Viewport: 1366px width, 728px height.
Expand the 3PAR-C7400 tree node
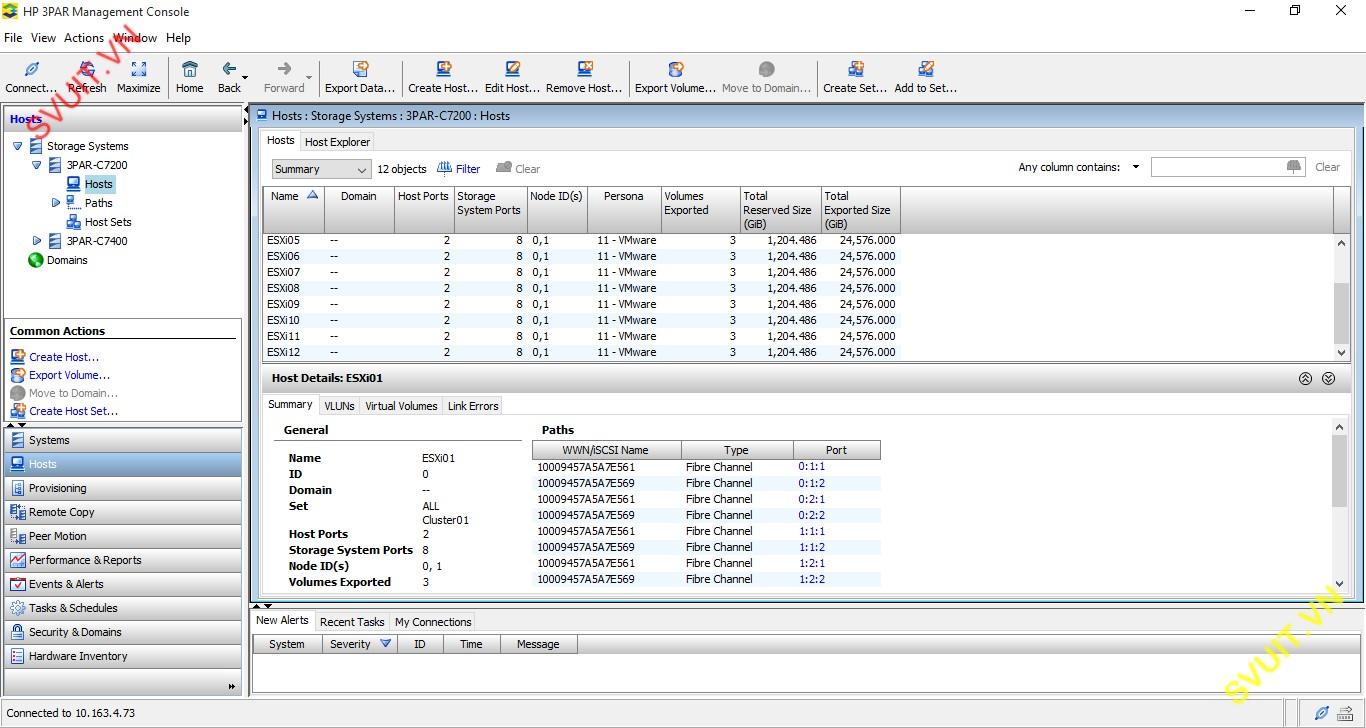(x=37, y=241)
